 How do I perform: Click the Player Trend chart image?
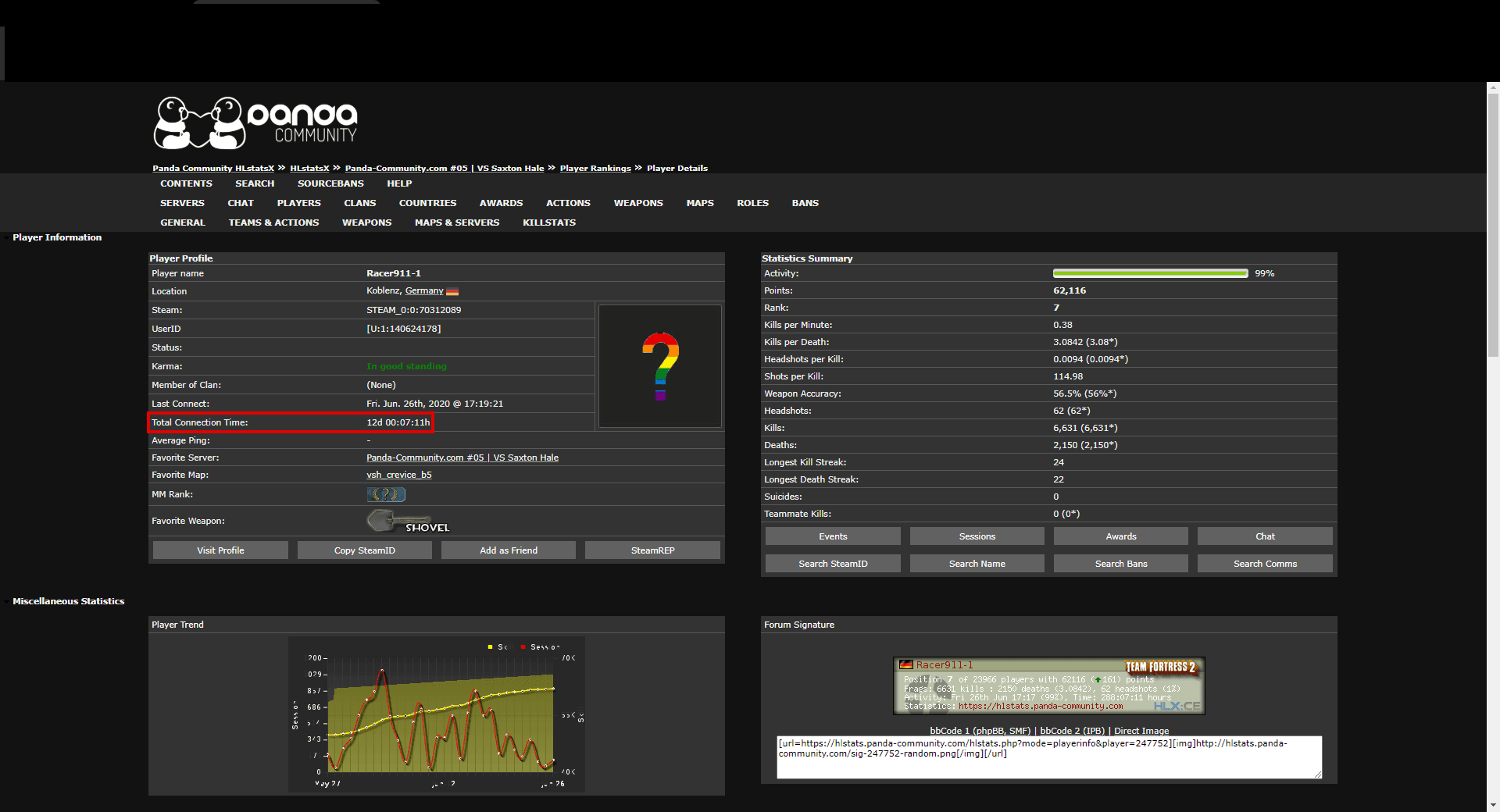(437, 714)
